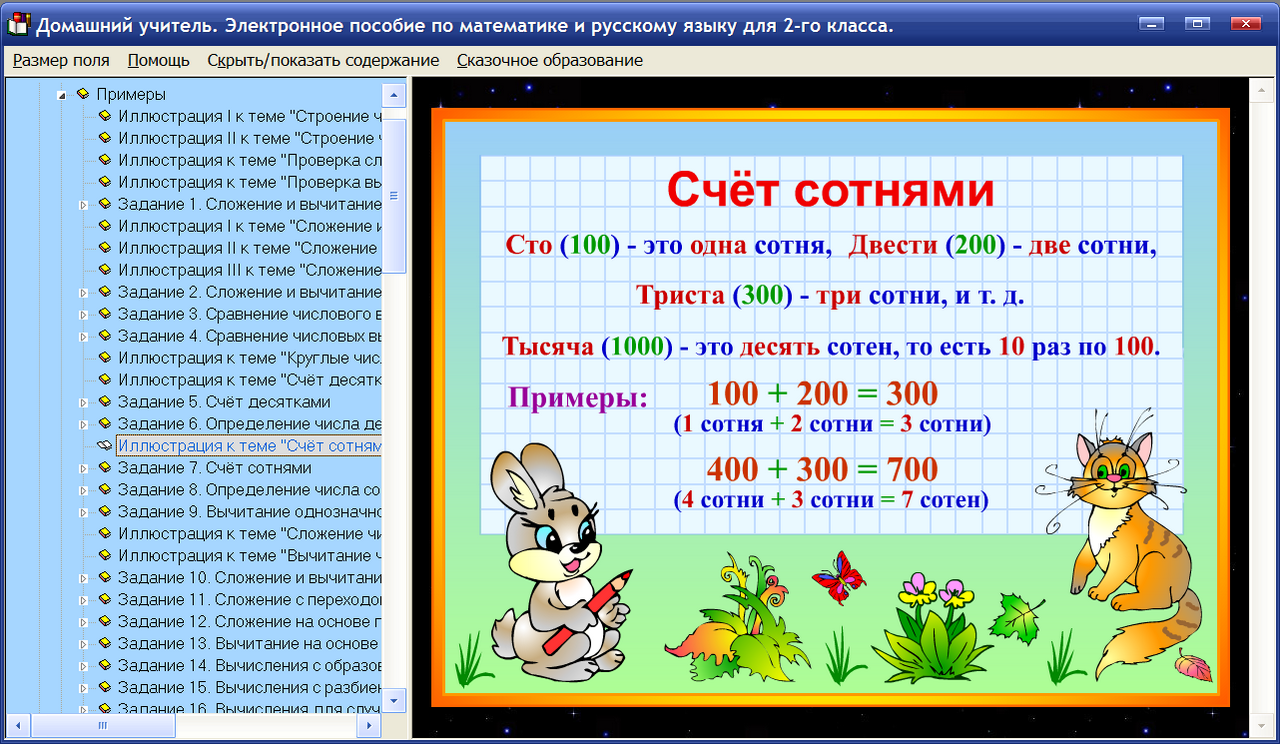Click the bookmark icon beside "Иллюстрация к теме "Круглые чис..."
Viewport: 1280px width, 744px height.
coord(104,357)
